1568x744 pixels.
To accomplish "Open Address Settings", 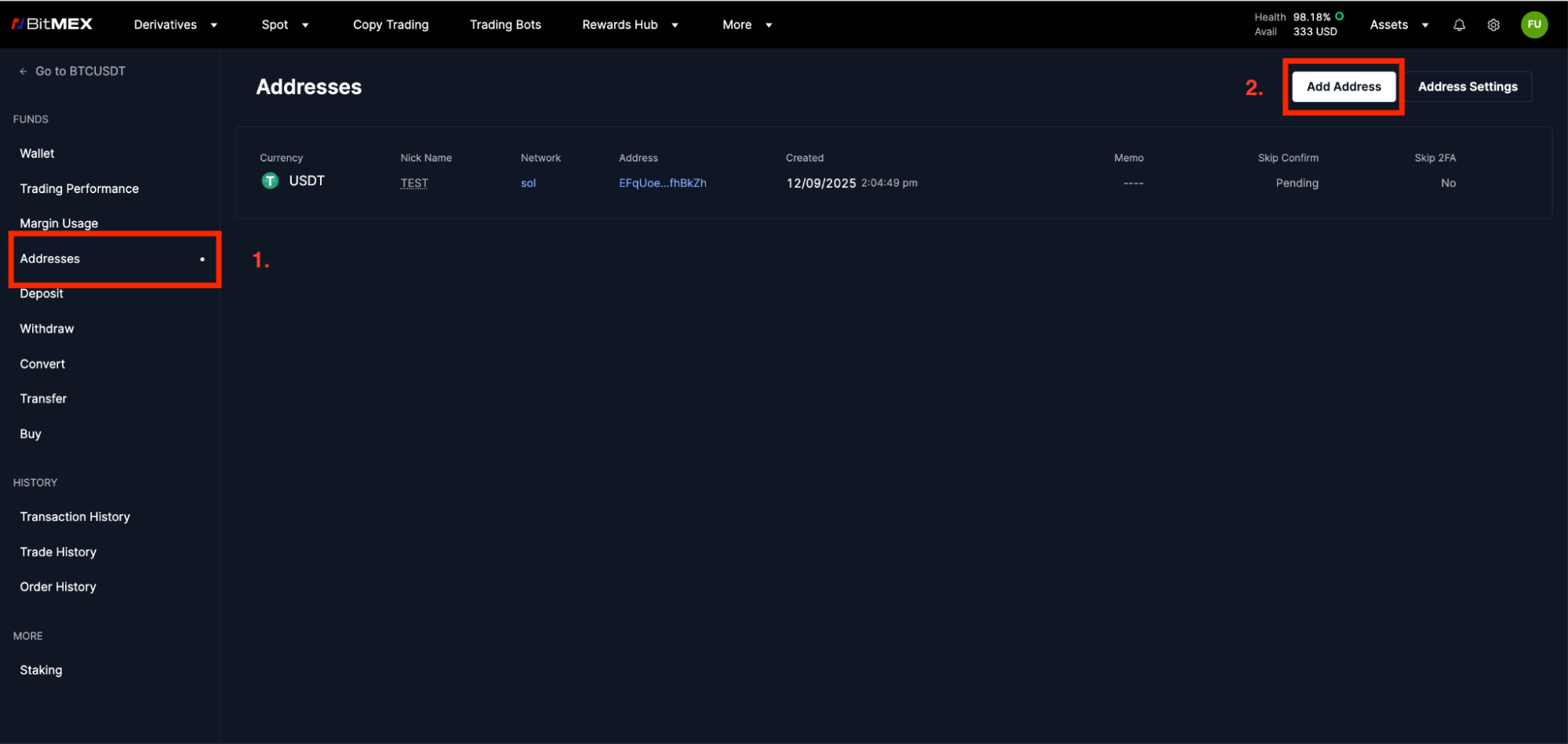I will (1467, 86).
